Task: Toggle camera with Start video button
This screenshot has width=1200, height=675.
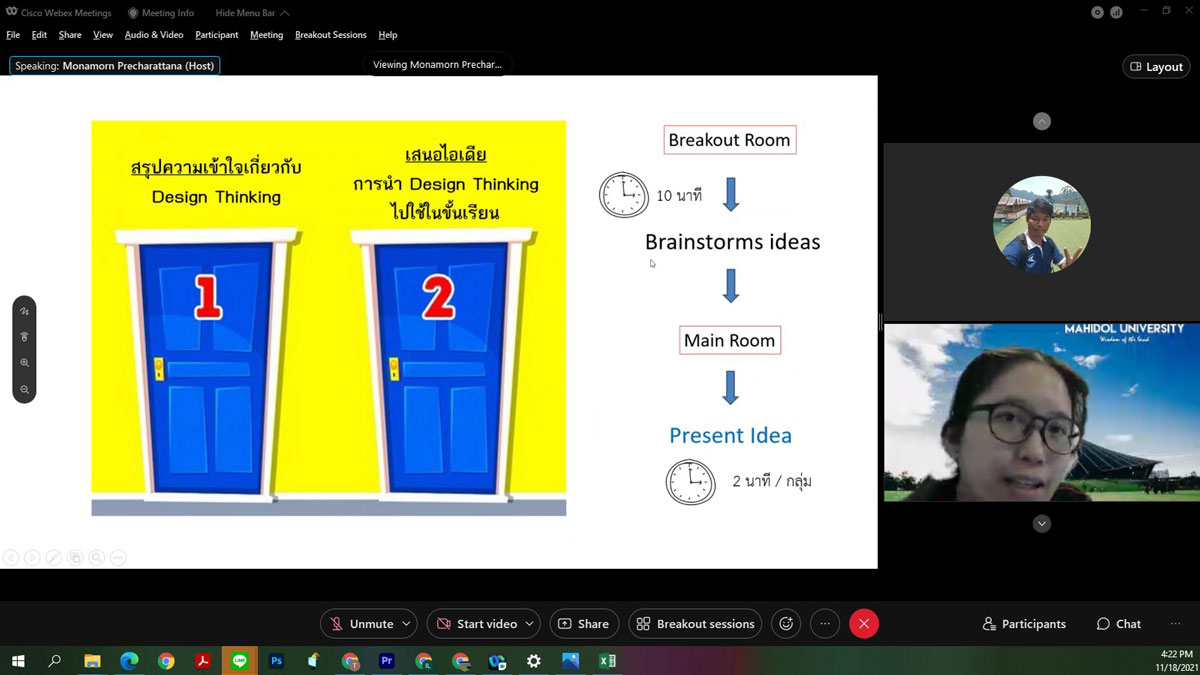Action: click(476, 624)
